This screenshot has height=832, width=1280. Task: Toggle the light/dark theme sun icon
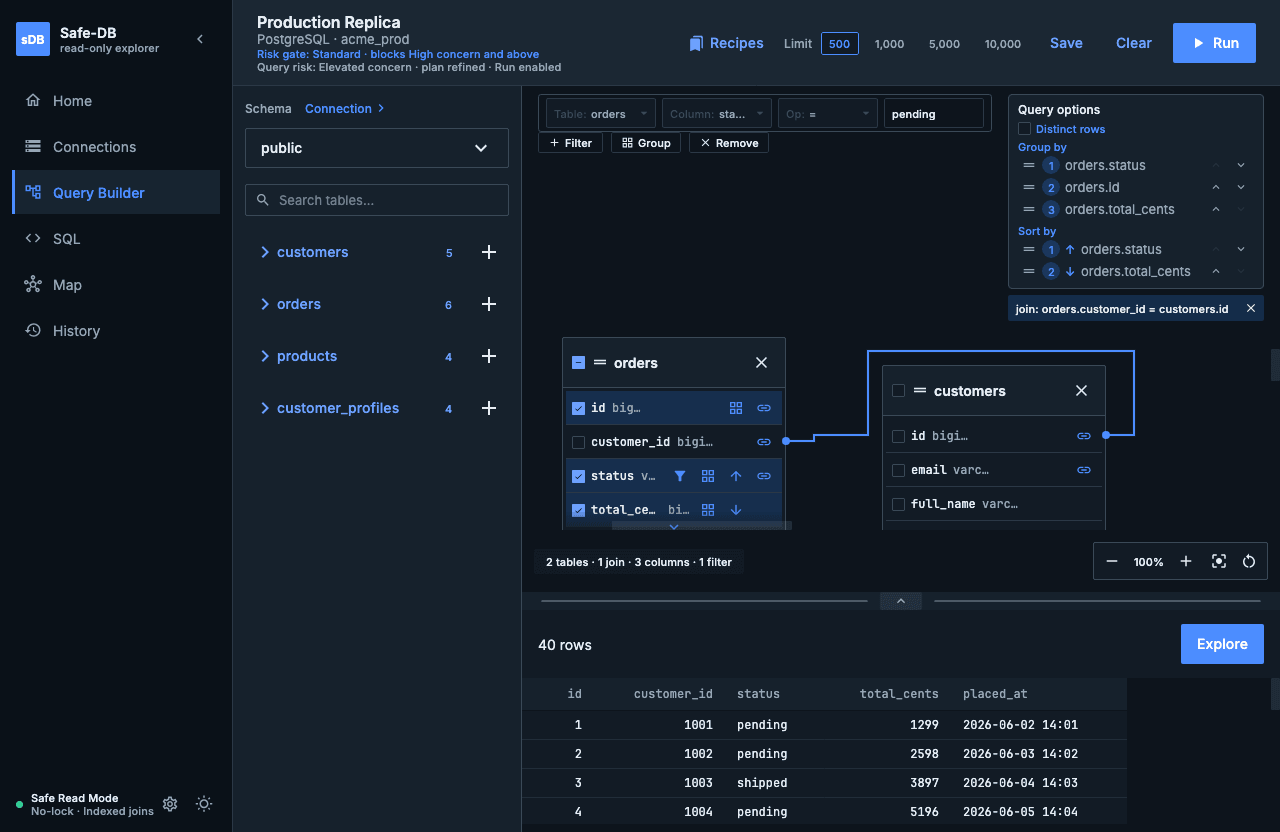204,804
